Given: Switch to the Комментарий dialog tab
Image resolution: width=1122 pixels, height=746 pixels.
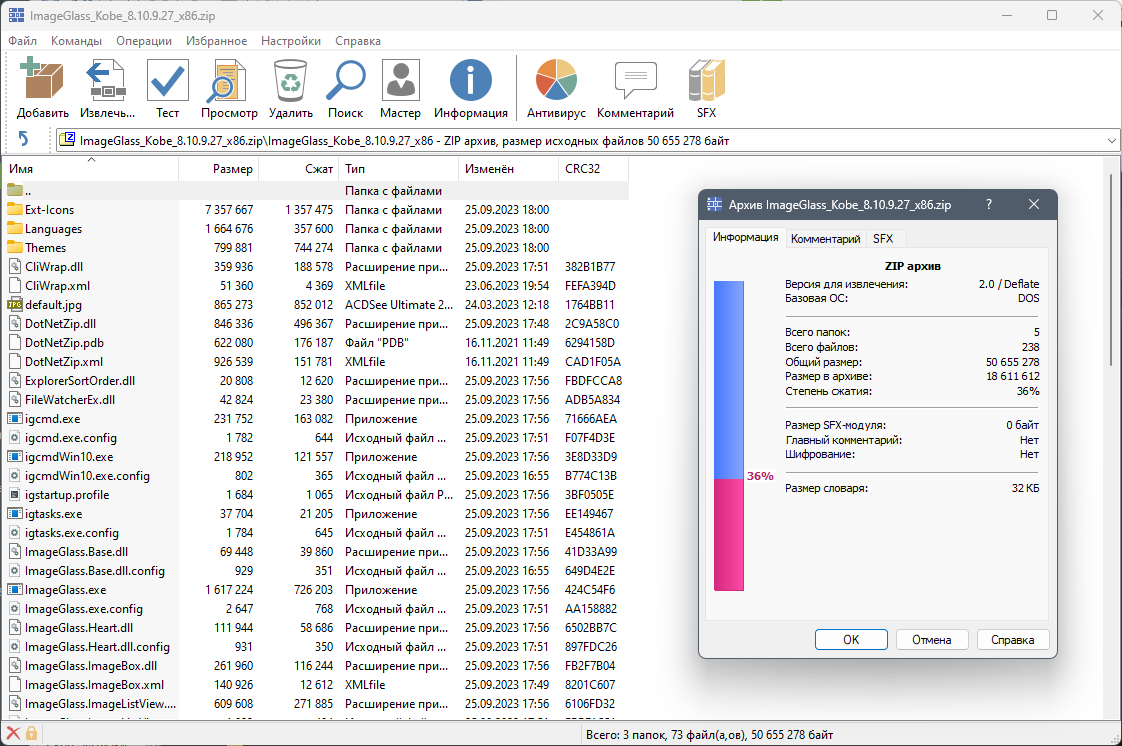Looking at the screenshot, I should tap(825, 239).
